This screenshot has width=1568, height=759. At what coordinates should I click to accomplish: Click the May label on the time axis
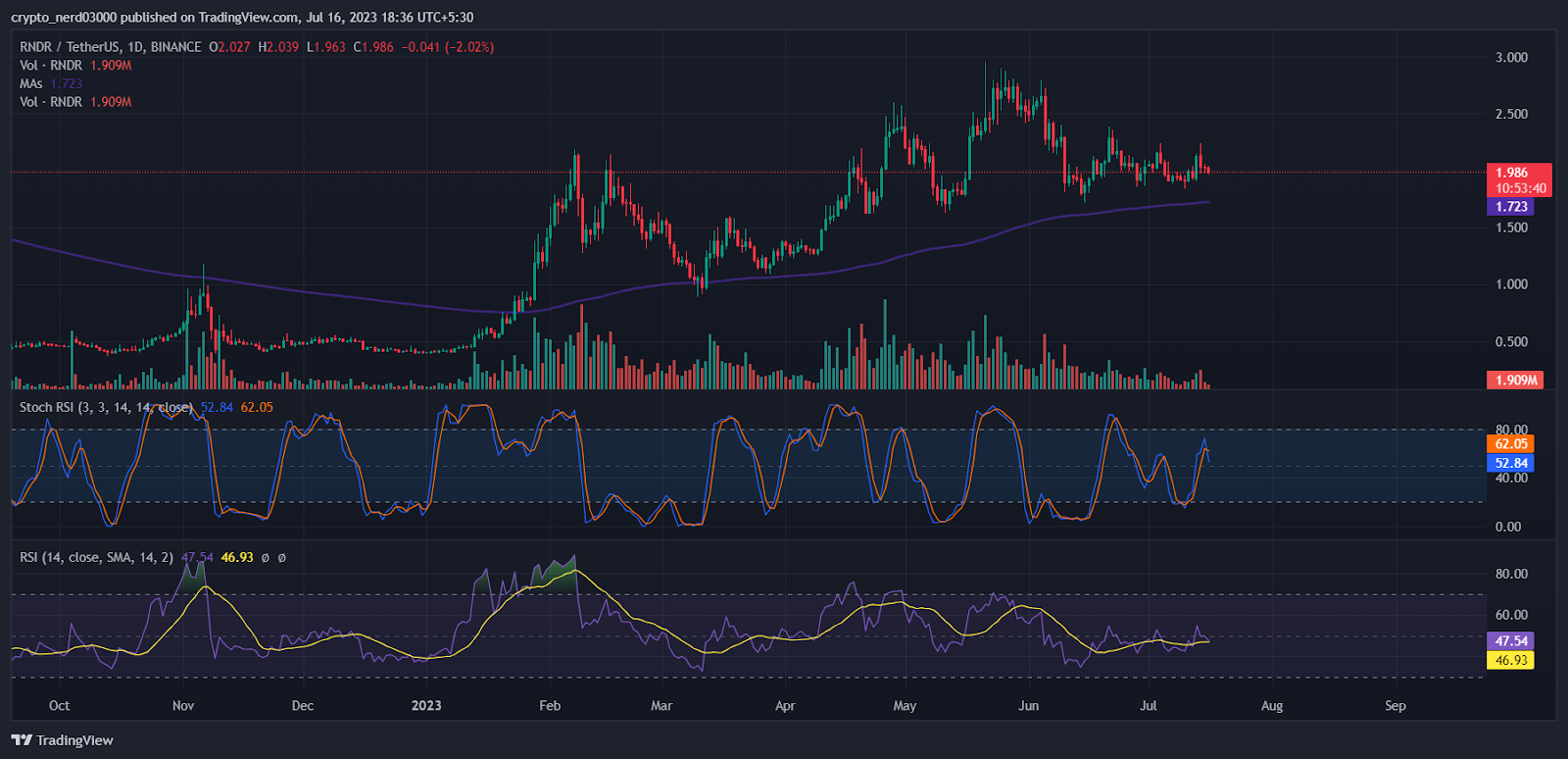coord(905,706)
